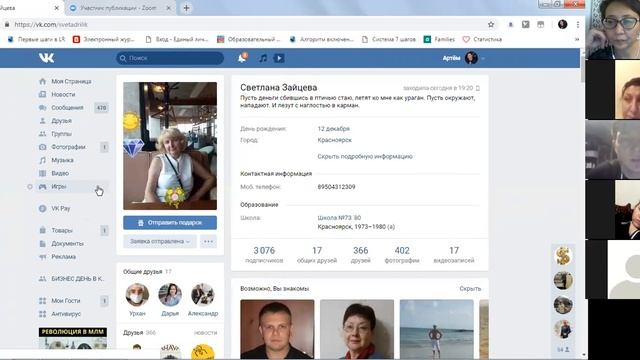Expand the Заявка отправлена dropdown
Viewport: 640px width, 360px height.
tap(160, 241)
